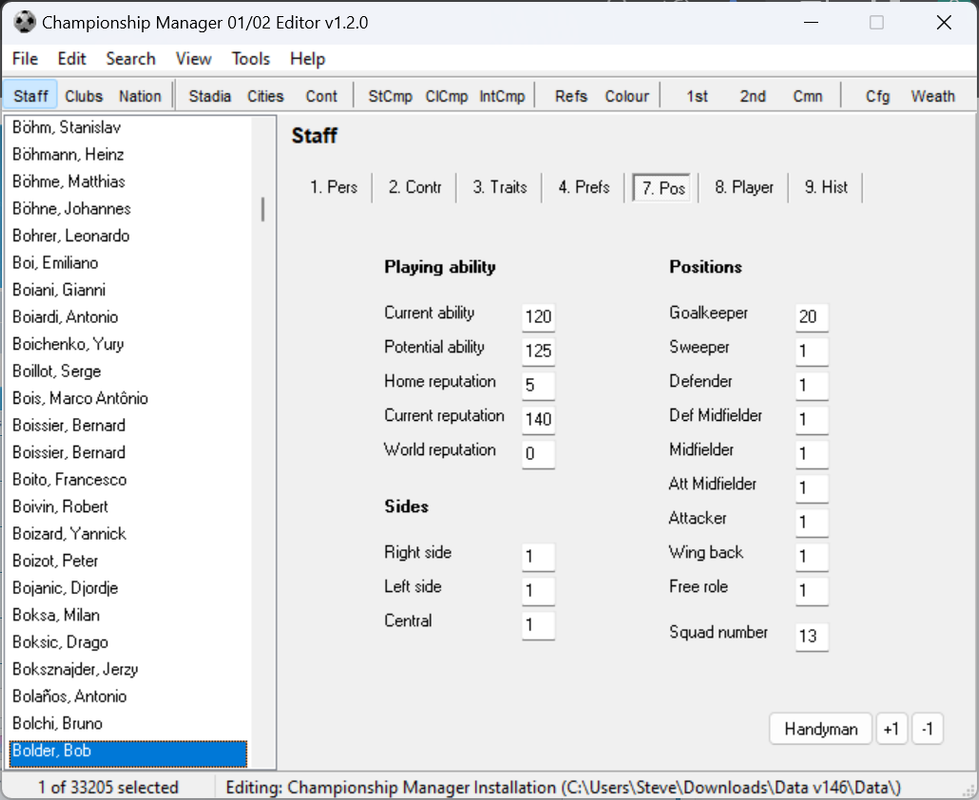Viewport: 979px width, 800px height.
Task: Select Boi, Emiliano in the staff list
Action: (129, 263)
